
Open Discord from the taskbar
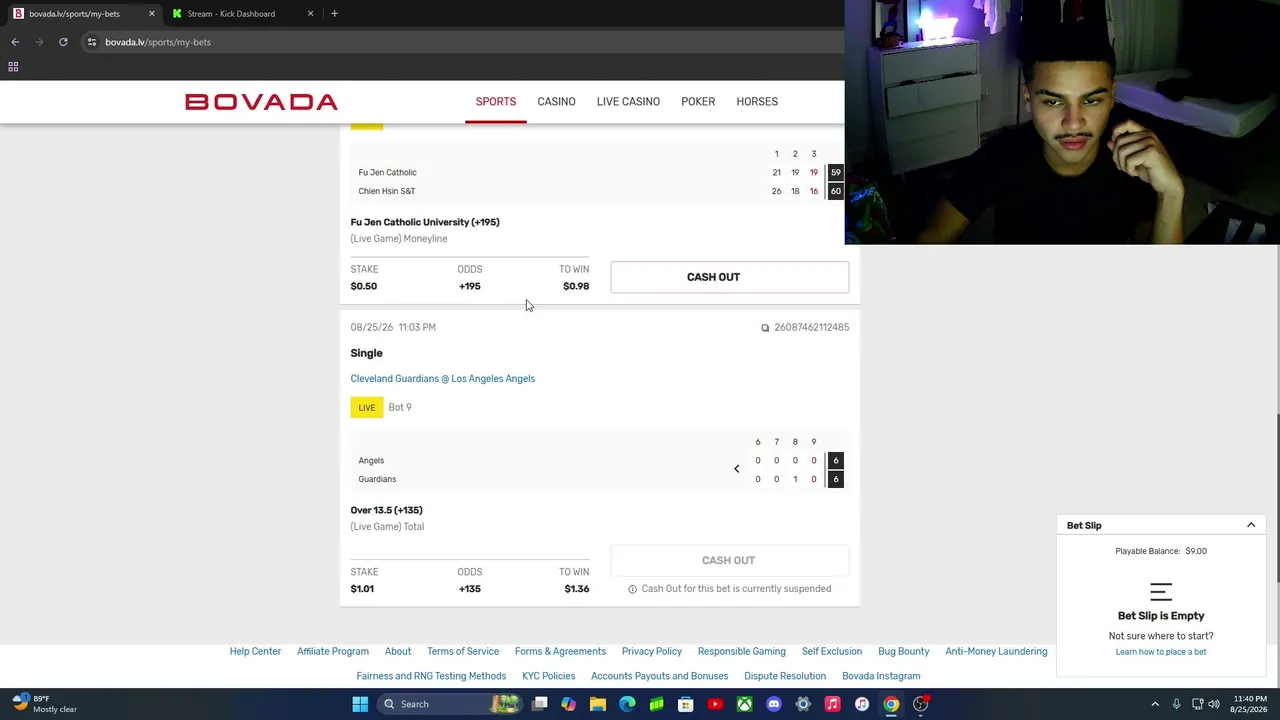[774, 704]
